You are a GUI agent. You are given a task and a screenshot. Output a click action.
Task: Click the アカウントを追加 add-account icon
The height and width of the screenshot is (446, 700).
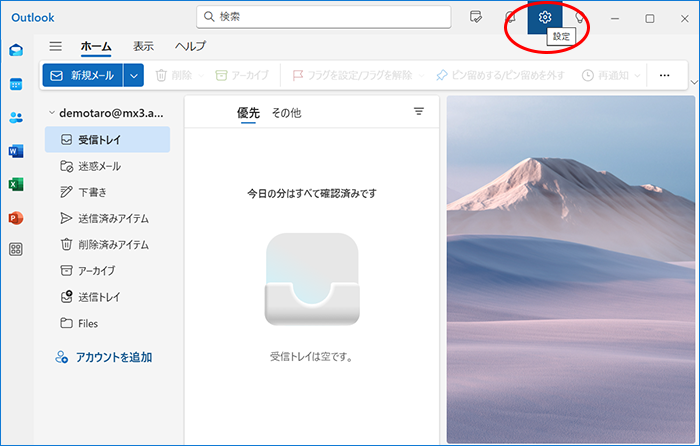pyautogui.click(x=62, y=357)
